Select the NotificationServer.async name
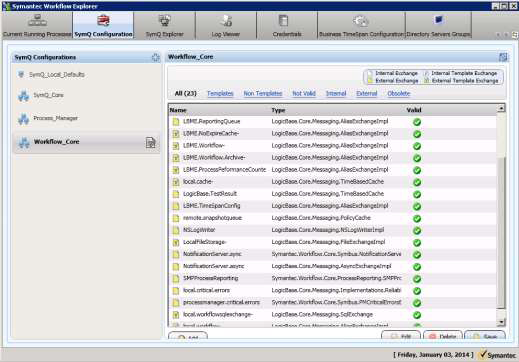Viewport: 519px width, 362px height. point(213,266)
